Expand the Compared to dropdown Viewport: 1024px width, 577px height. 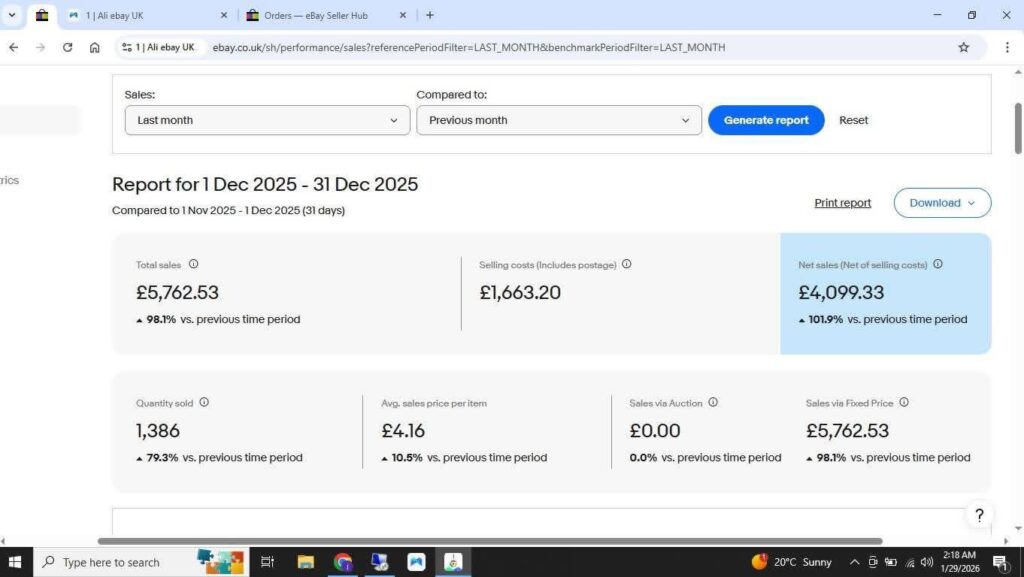click(559, 120)
